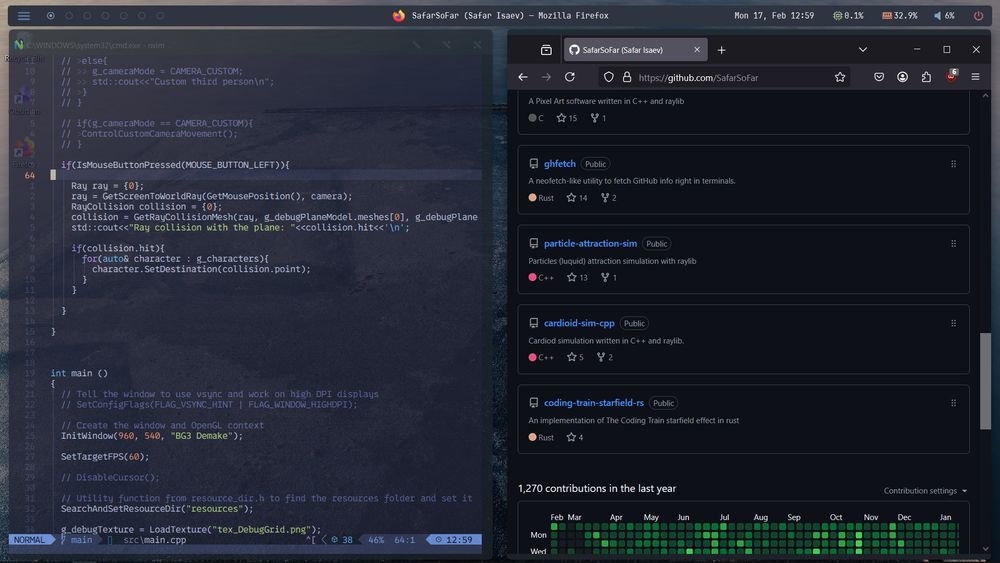Click the Firefox logo in the top bar
The image size is (1000, 563).
(399, 15)
